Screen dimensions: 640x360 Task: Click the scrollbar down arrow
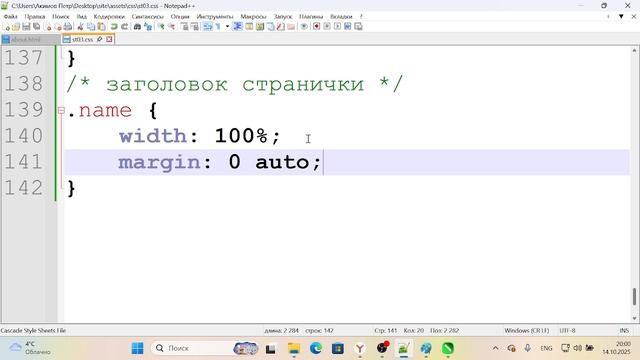coord(634,318)
